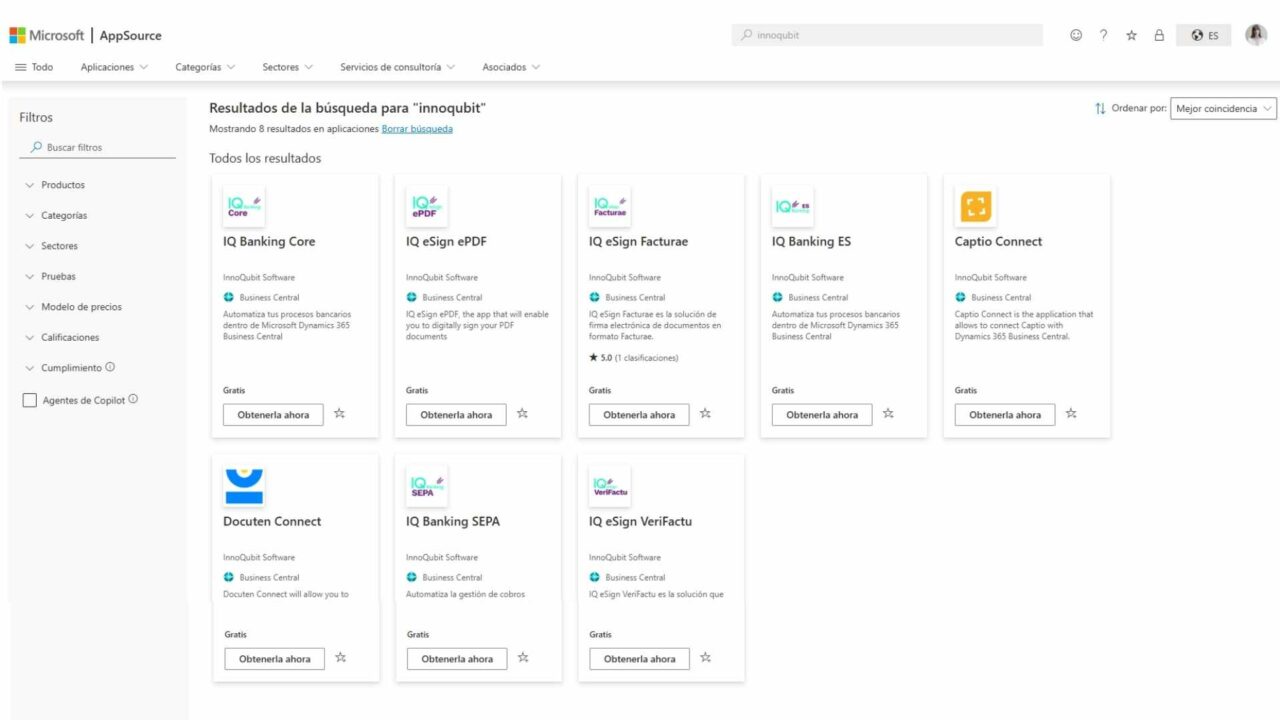Screen dimensions: 1280x720
Task: Click Obtenerla ahora for IQ eSign VeriFactu
Action: pyautogui.click(x=639, y=659)
